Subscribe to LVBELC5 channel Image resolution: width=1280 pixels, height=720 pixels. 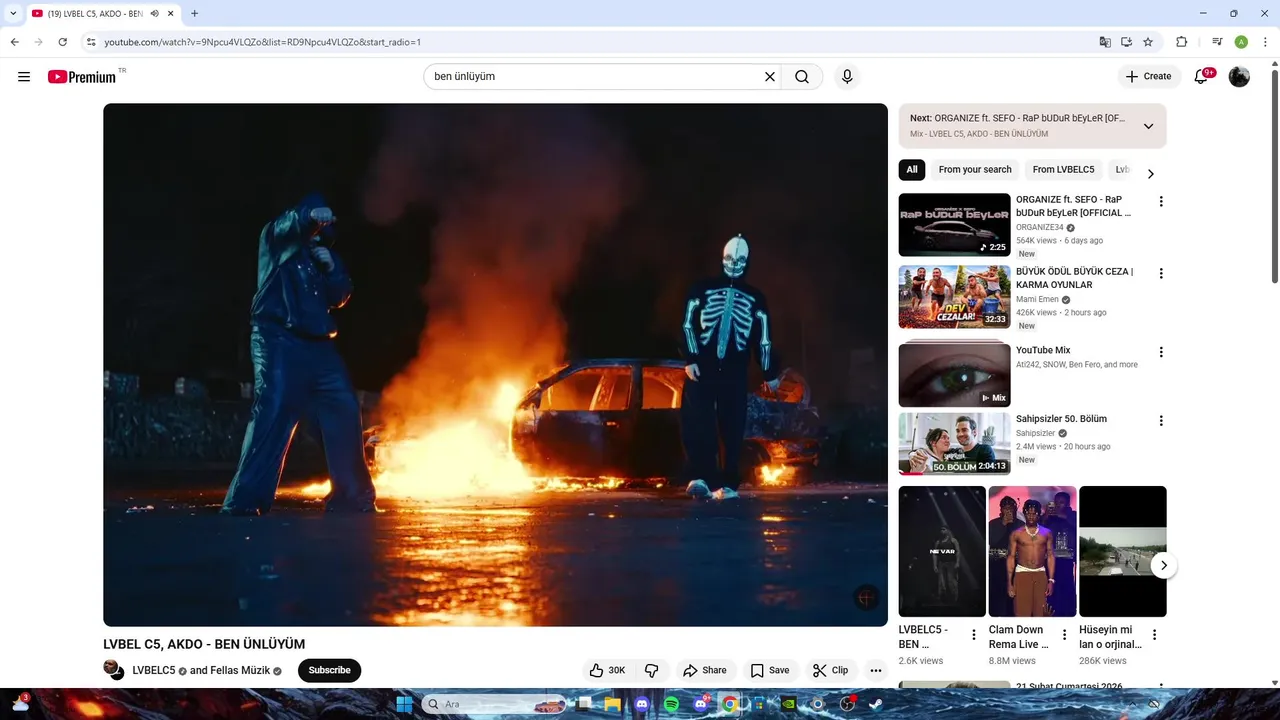coord(329,670)
